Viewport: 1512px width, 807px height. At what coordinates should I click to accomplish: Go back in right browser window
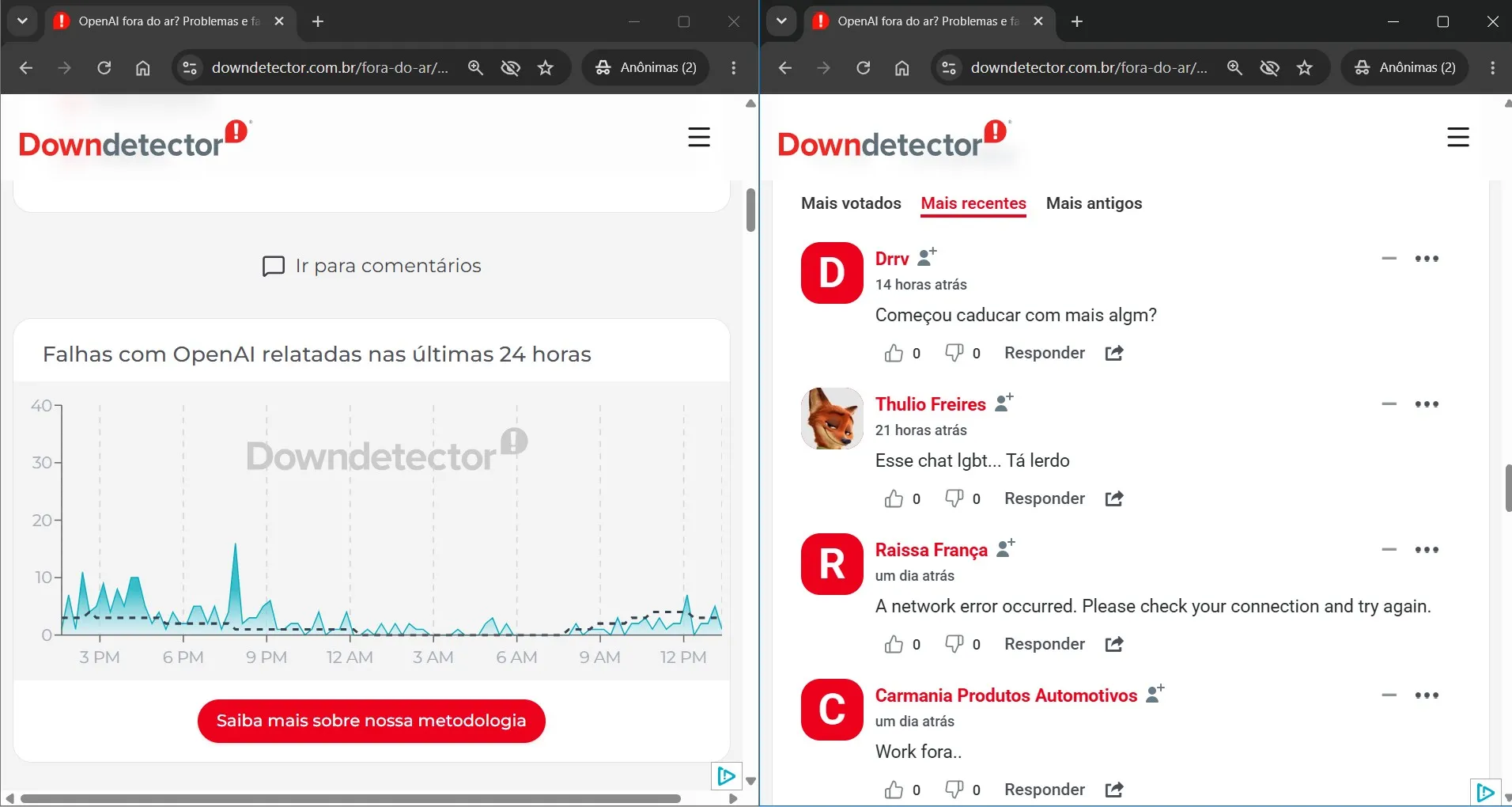tap(785, 68)
